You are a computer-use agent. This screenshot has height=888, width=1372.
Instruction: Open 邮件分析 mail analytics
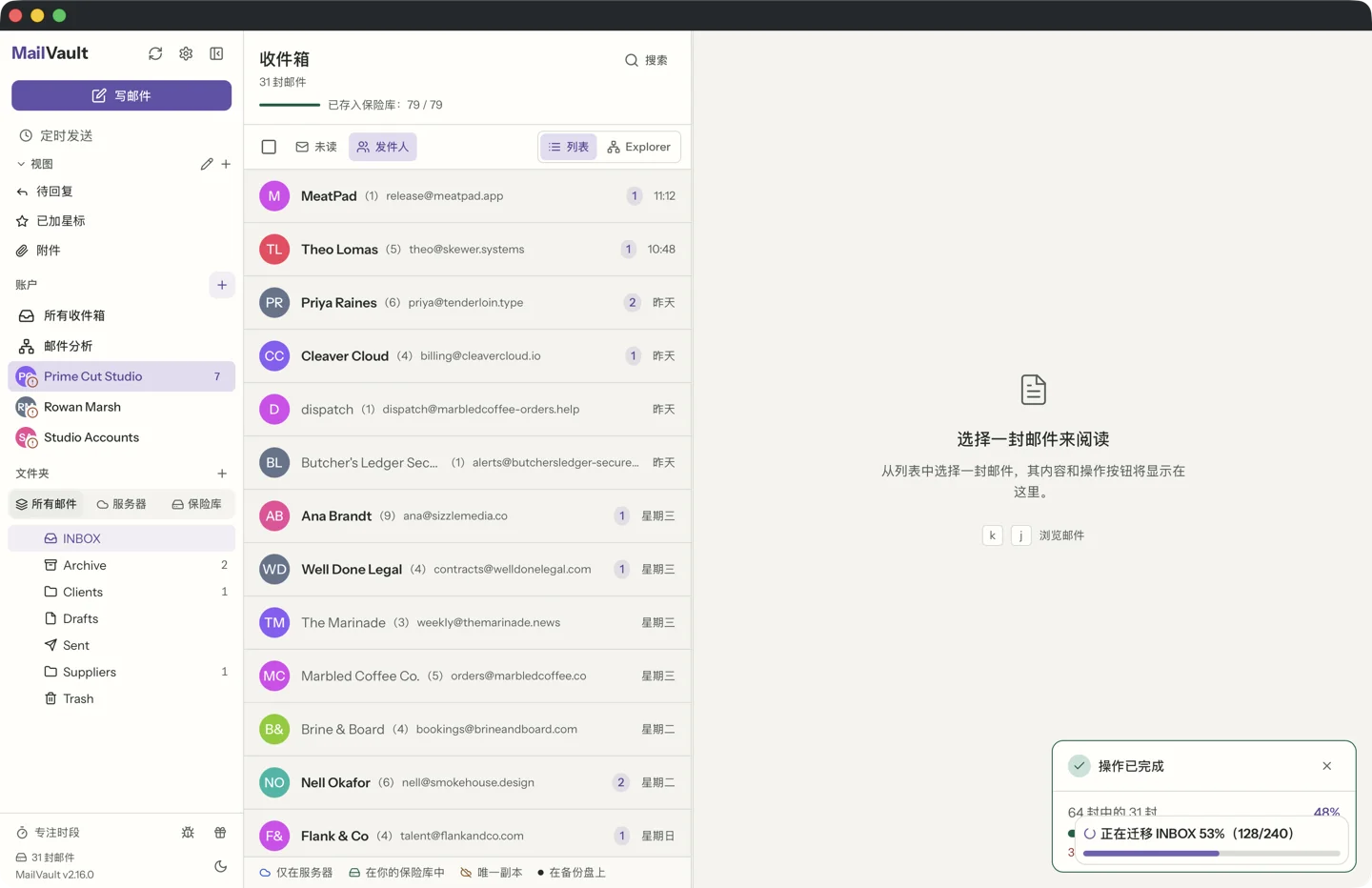point(122,346)
